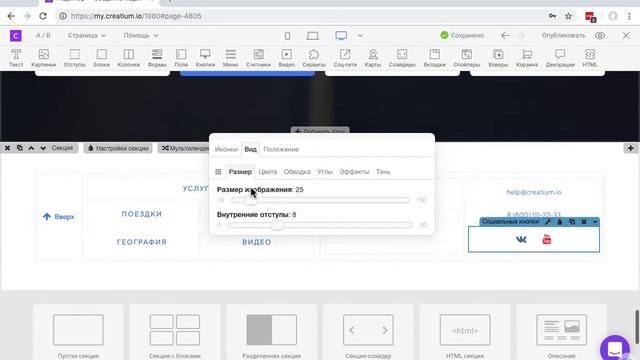Open the Счетчики tool
Viewport: 640px width, 360px height.
click(x=258, y=58)
